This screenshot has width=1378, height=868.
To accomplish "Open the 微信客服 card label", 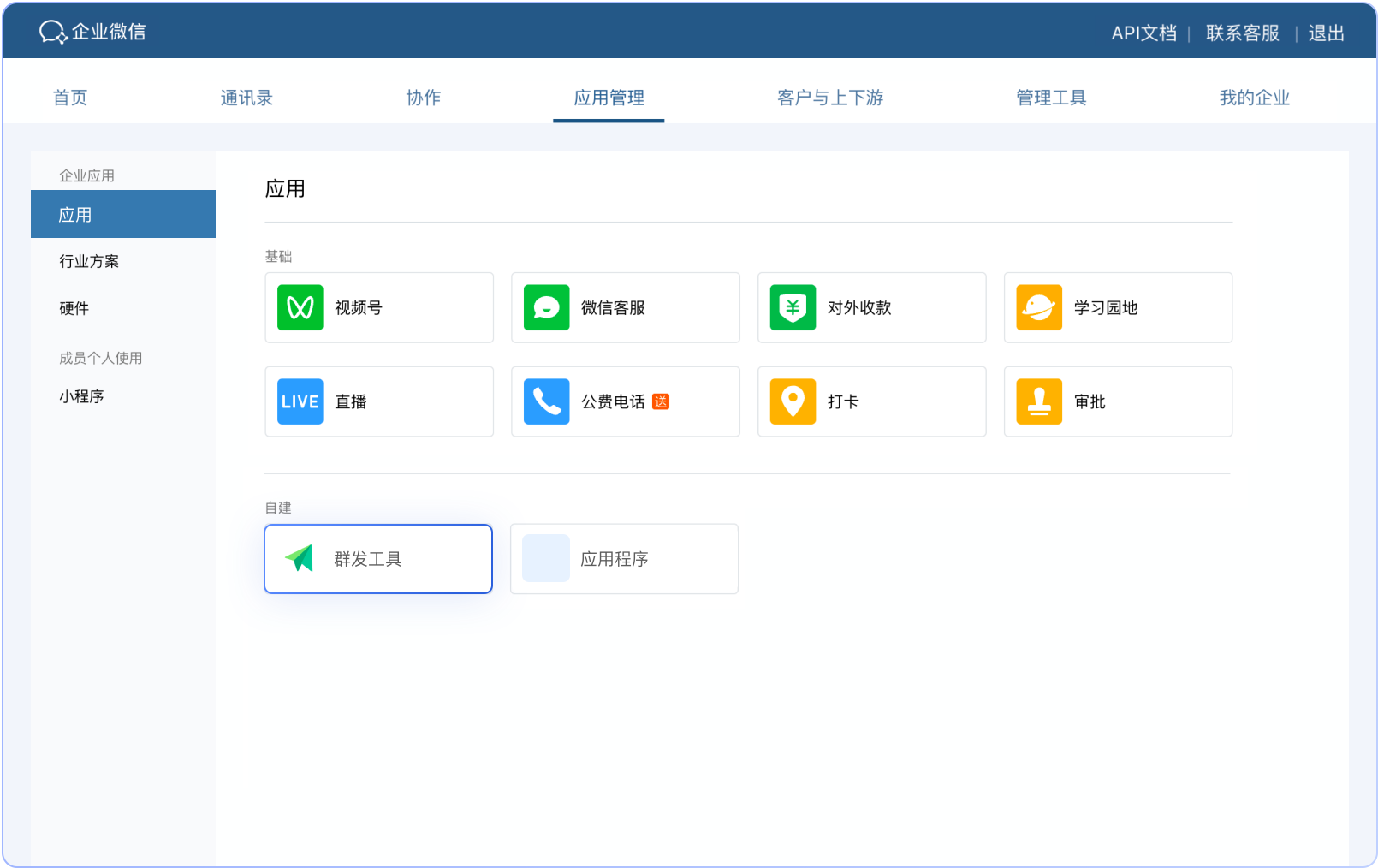I will pyautogui.click(x=613, y=307).
